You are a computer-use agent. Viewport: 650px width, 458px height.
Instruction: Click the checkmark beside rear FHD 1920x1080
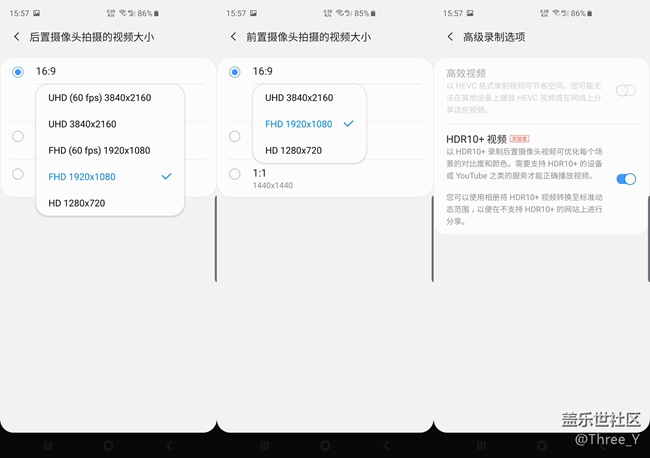click(x=166, y=177)
